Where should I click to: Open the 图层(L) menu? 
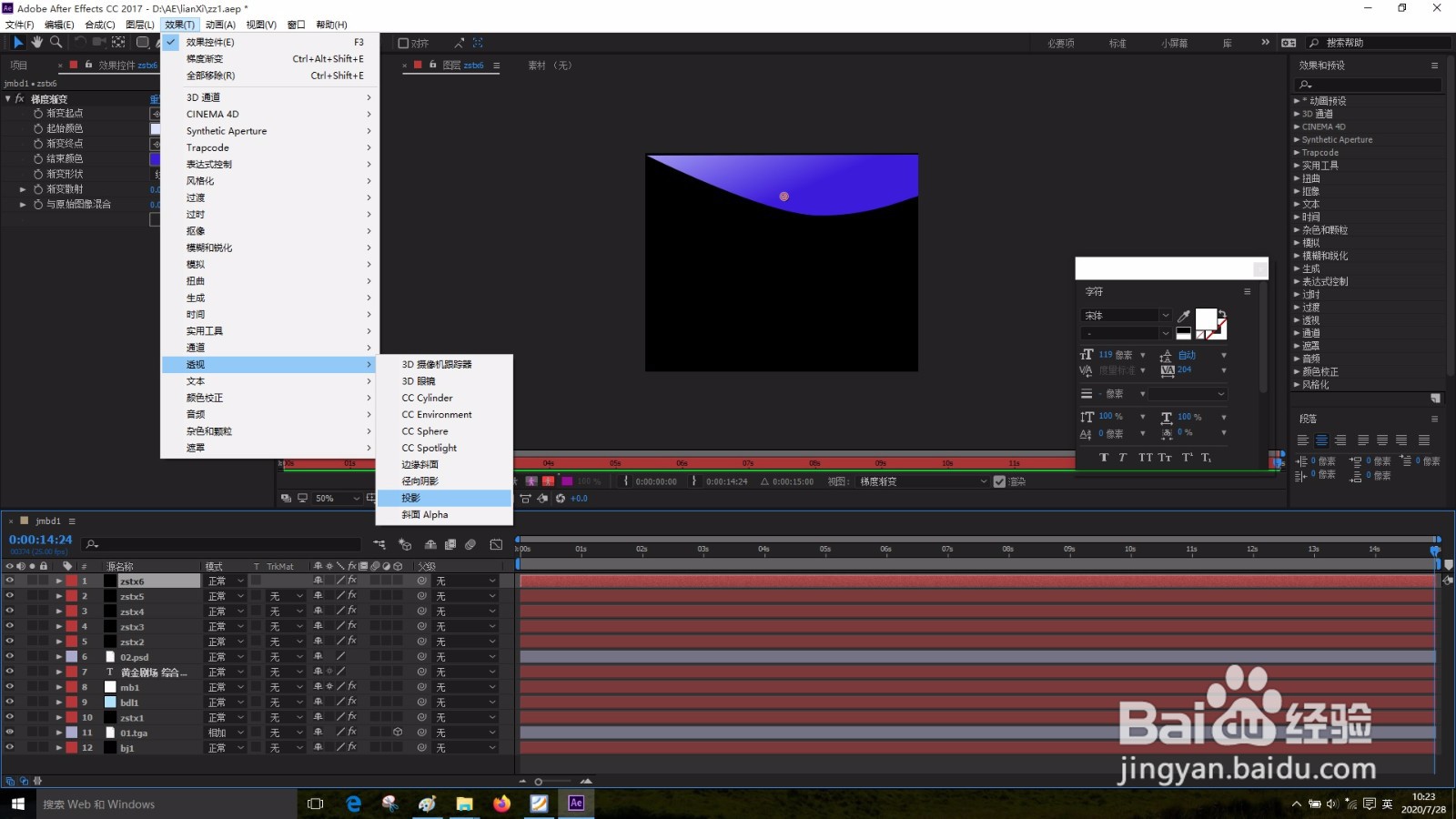click(x=140, y=25)
